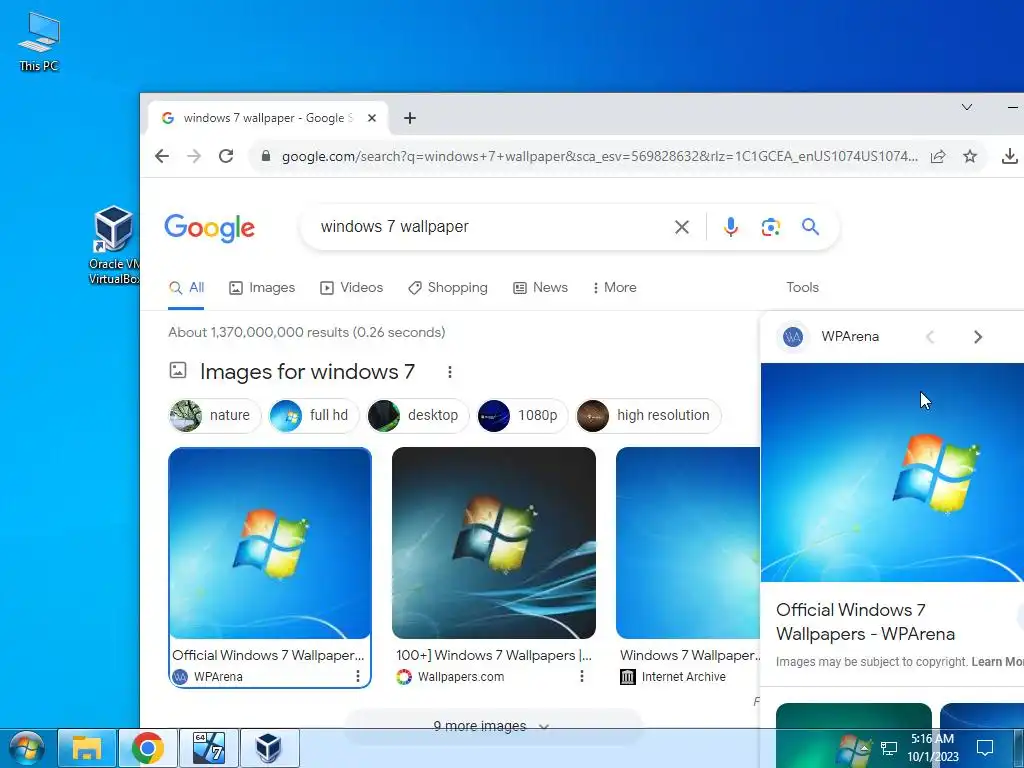
Task: Open Official Windows 7 Wallpaper caption link
Action: [268, 655]
